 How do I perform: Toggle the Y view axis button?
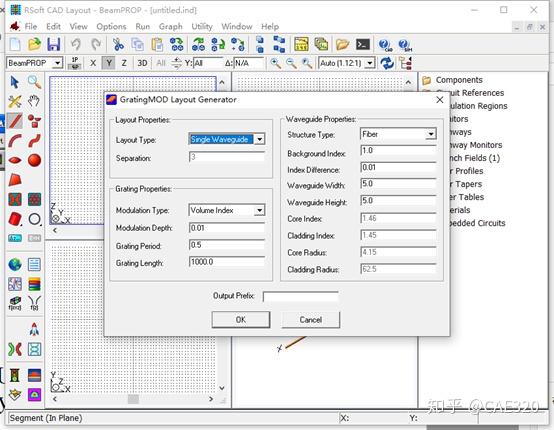coord(109,63)
